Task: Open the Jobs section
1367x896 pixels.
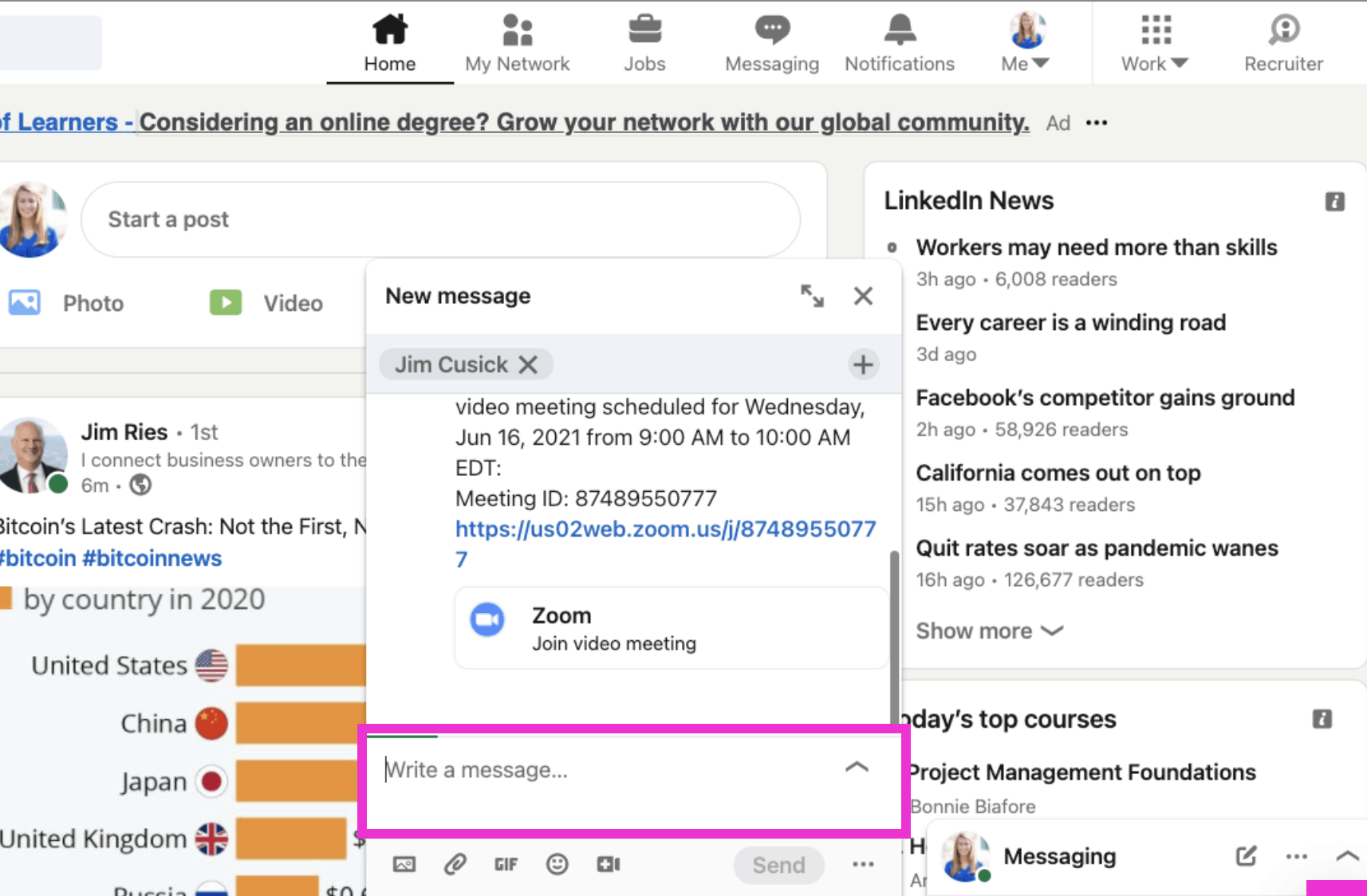Action: (x=644, y=43)
